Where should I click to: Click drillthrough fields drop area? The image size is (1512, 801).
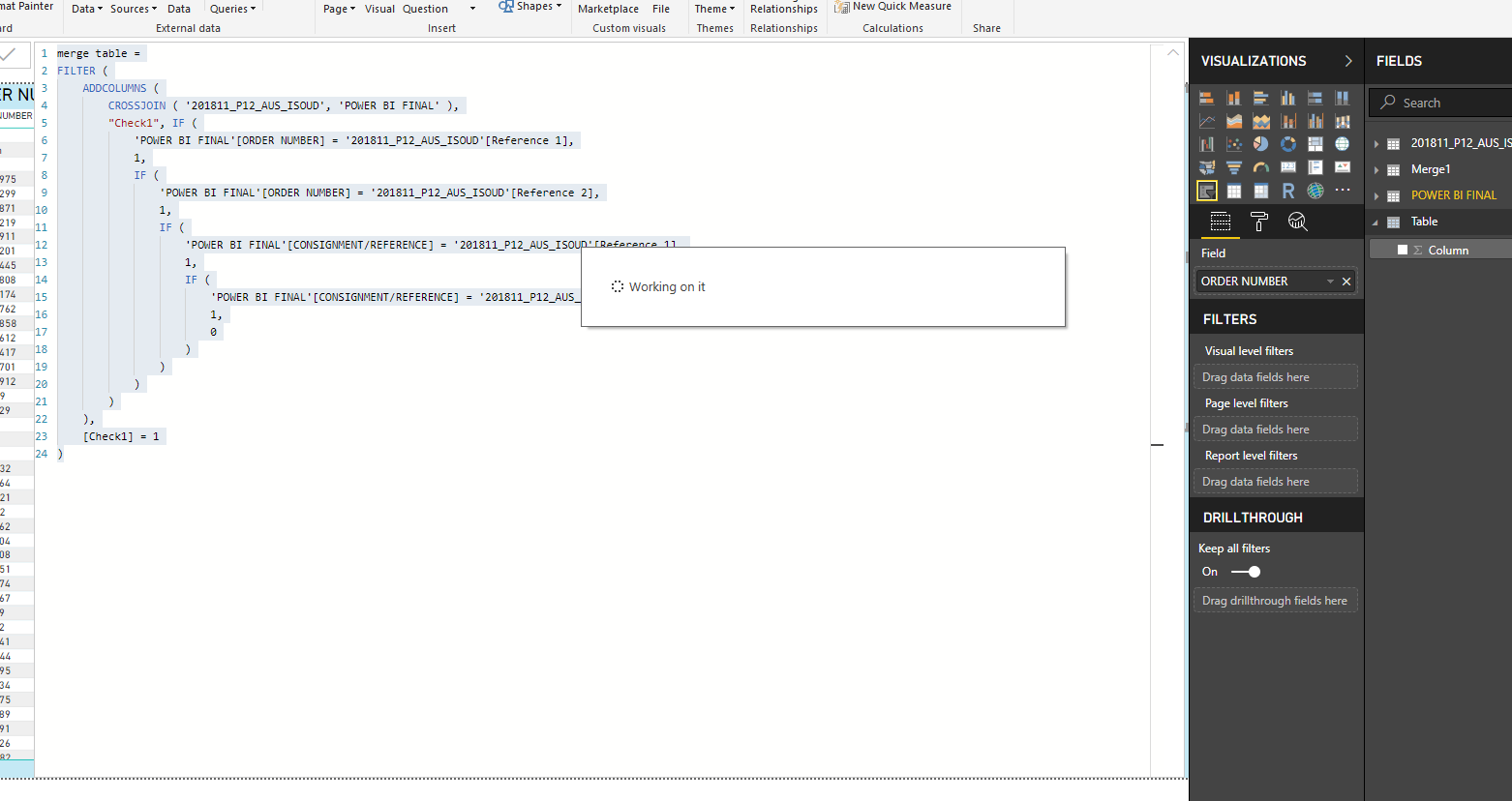click(1276, 601)
